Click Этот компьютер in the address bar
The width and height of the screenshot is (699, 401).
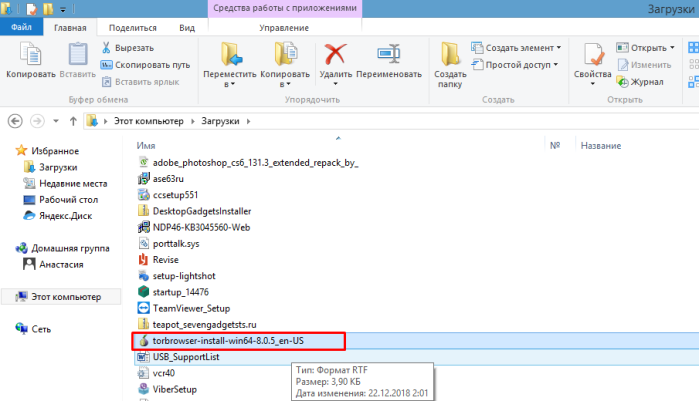point(149,121)
